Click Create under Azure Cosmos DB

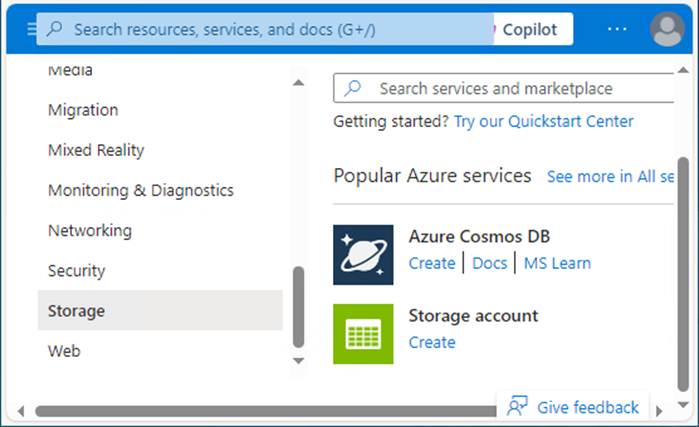coord(432,263)
